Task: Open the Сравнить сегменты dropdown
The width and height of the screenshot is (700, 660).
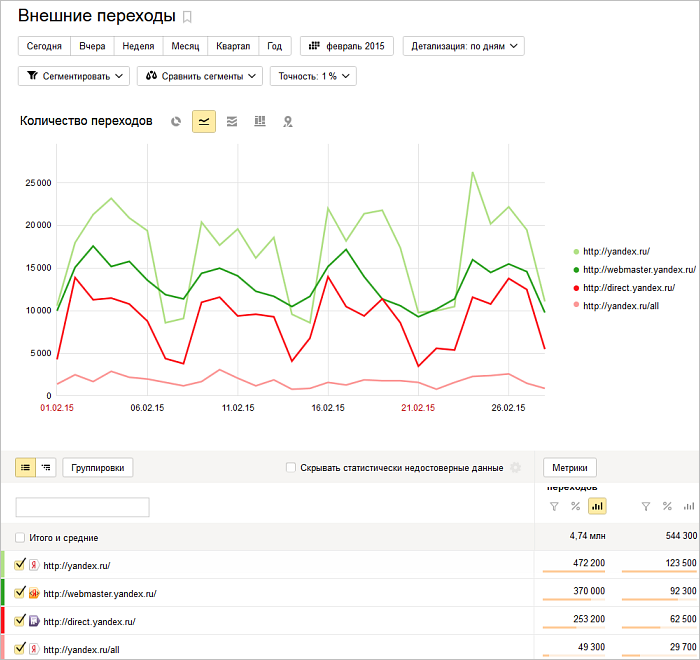Action: click(x=200, y=76)
